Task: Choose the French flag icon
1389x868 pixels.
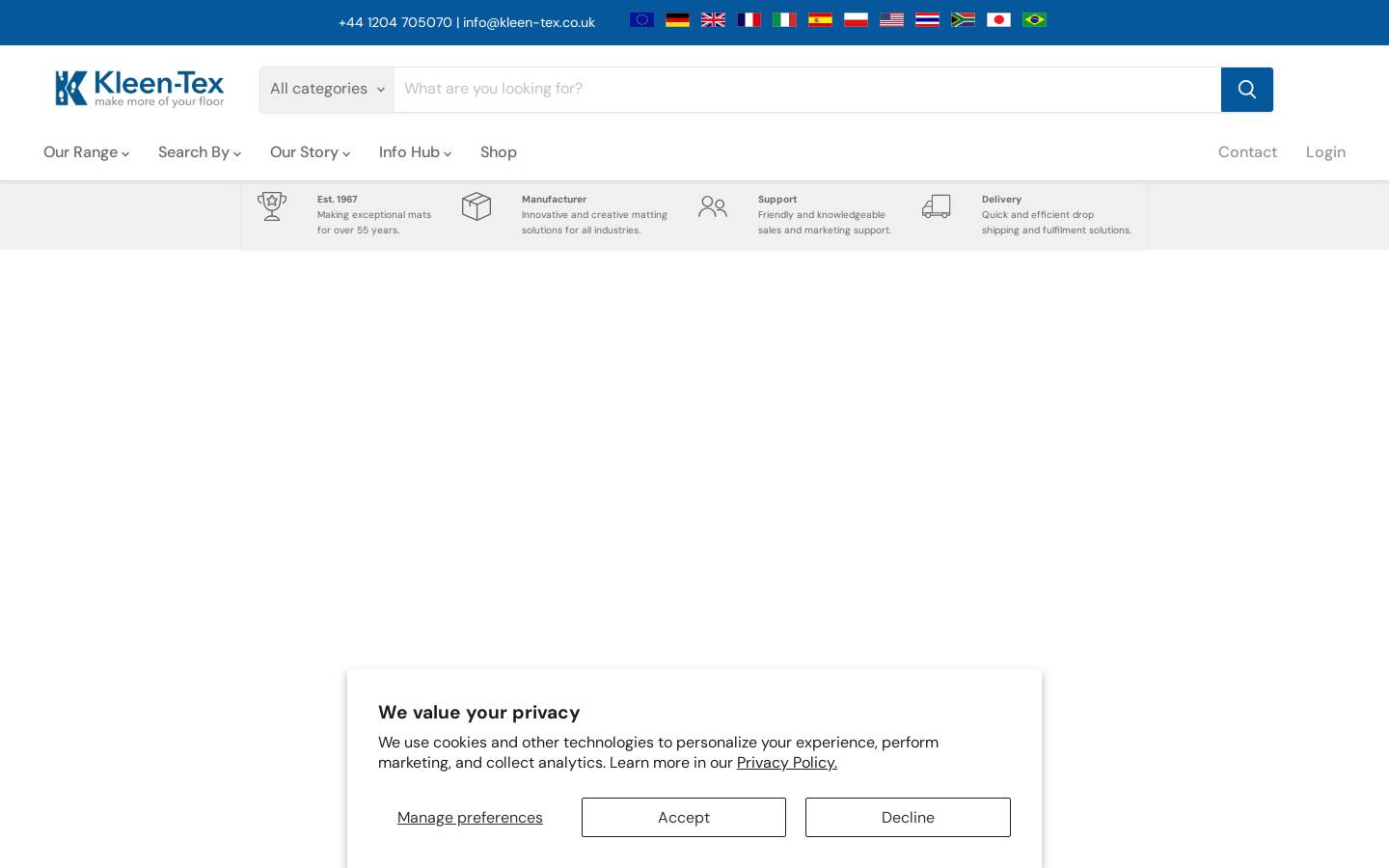Action: click(x=749, y=19)
